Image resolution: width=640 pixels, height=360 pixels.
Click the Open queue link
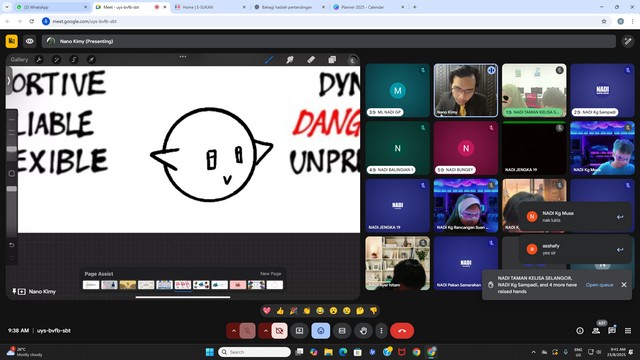coord(599,285)
